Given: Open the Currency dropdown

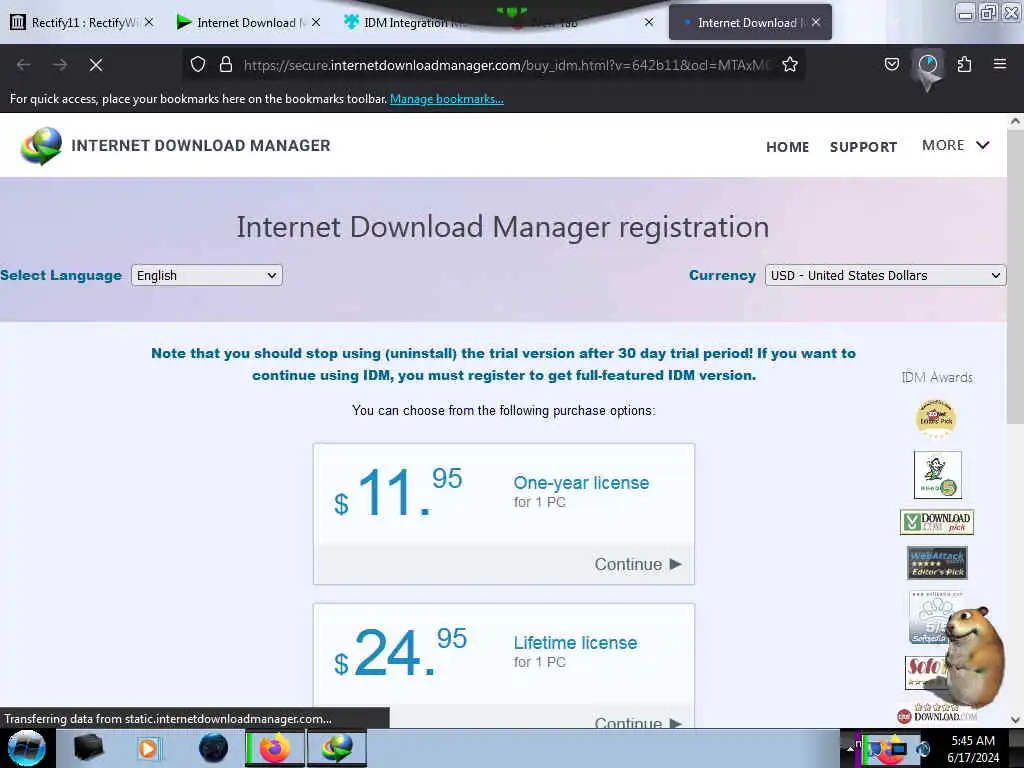Looking at the screenshot, I should pos(885,276).
